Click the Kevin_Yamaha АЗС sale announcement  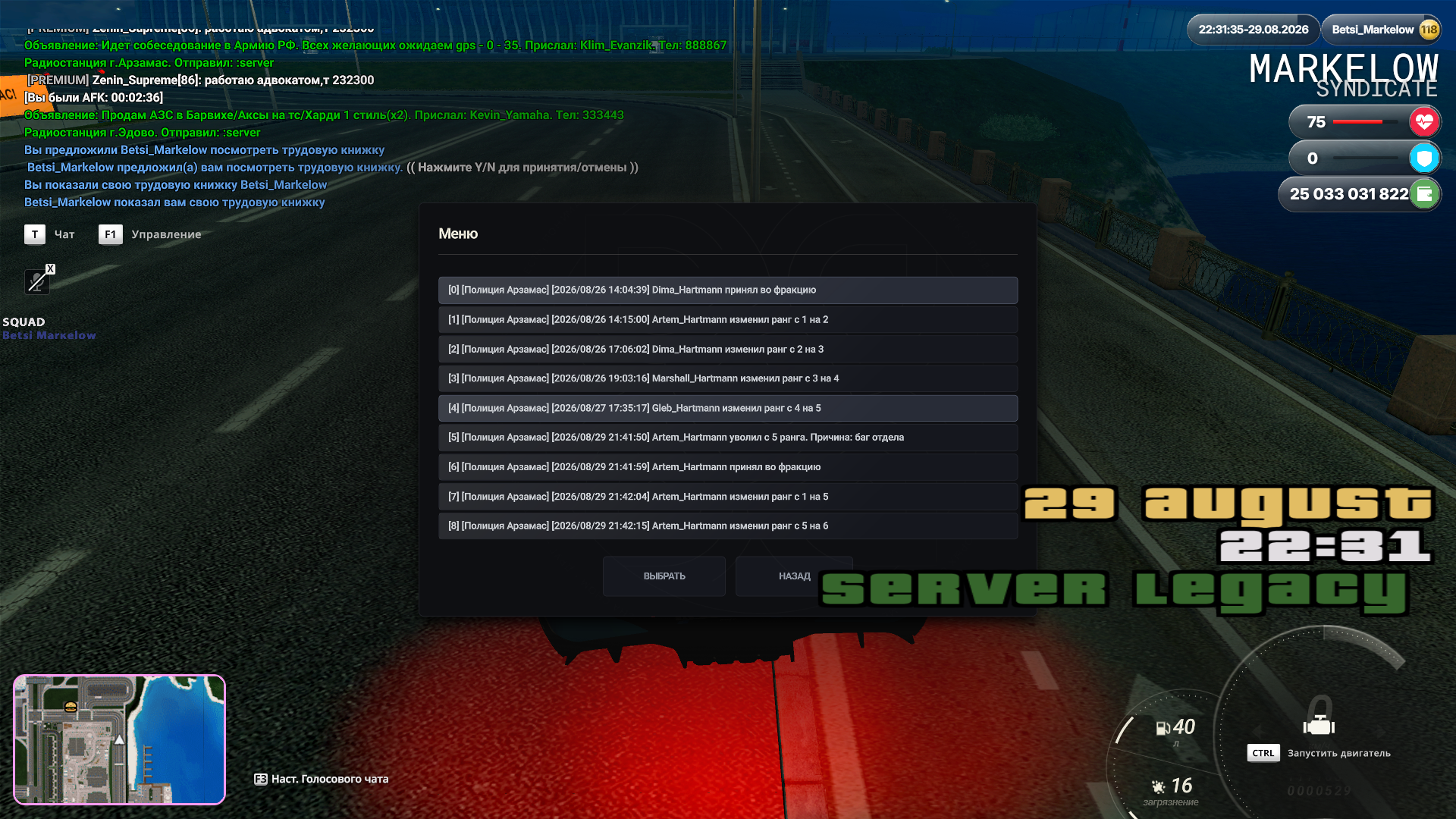pyautogui.click(x=324, y=115)
